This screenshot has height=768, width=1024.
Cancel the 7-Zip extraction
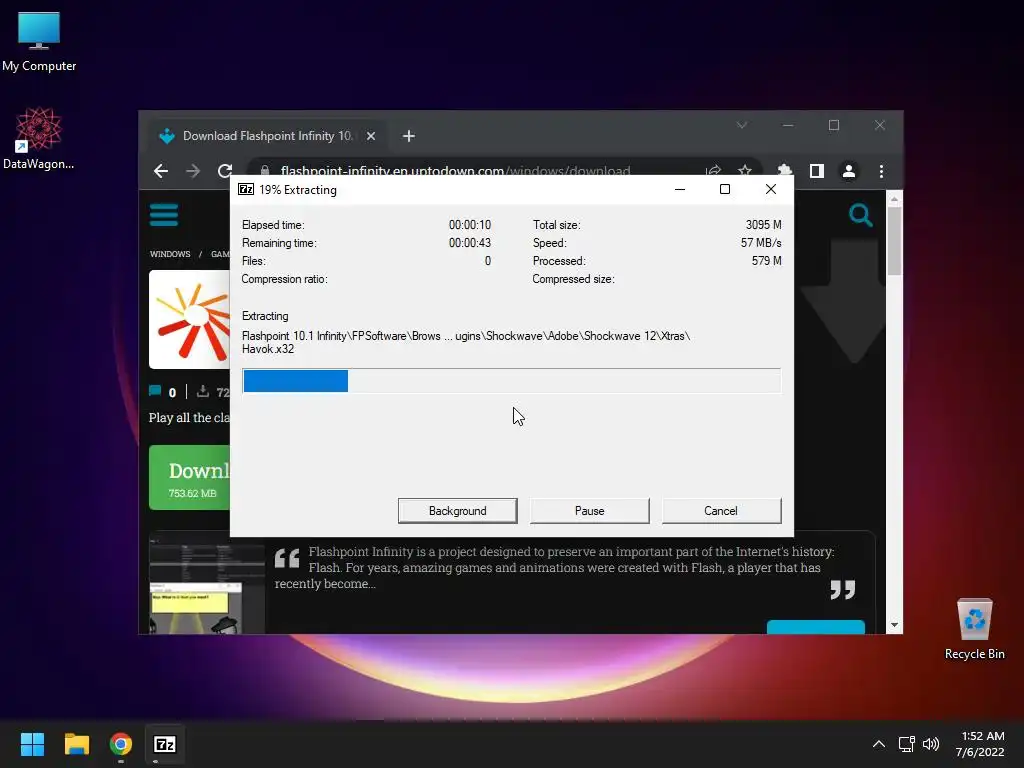point(721,511)
